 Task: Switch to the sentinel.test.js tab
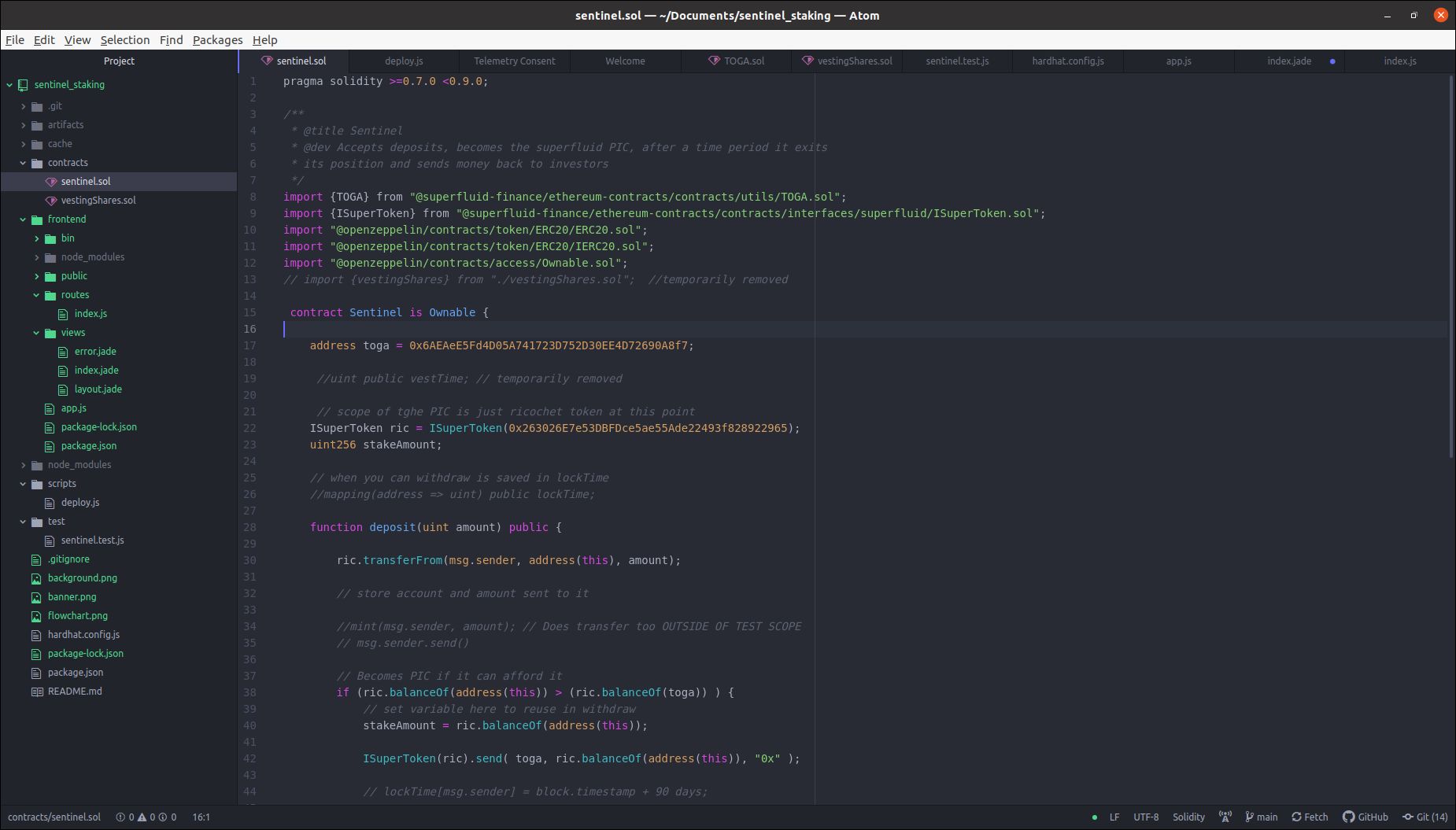click(957, 61)
